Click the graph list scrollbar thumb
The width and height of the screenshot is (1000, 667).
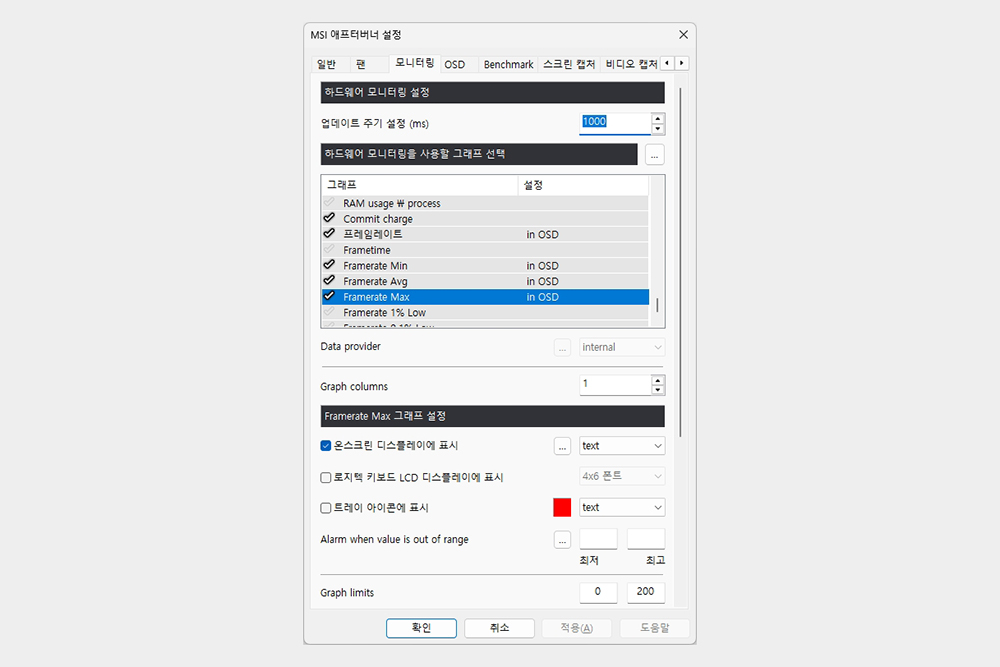[657, 304]
